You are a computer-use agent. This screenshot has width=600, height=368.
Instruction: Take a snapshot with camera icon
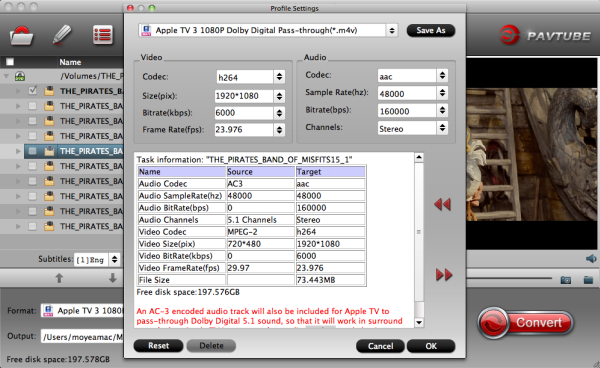click(x=566, y=280)
